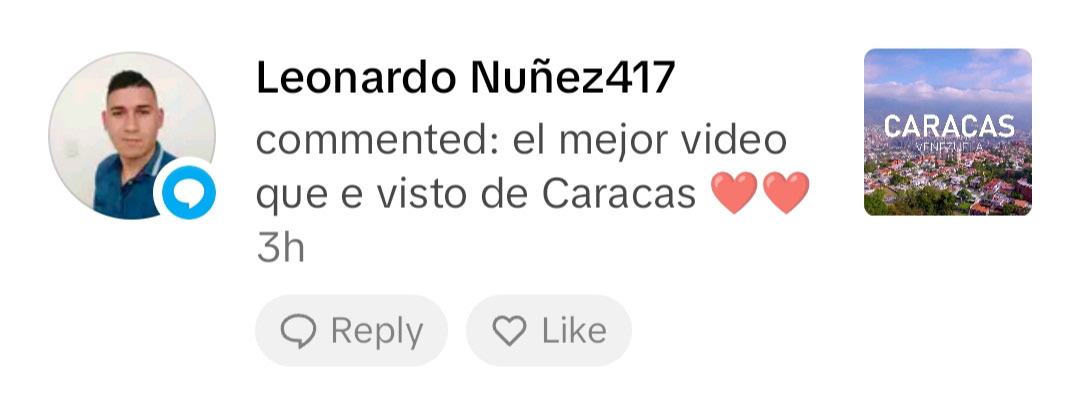Screen dimensions: 1080x416
Task: Click the 3h timestamp
Action: (x=280, y=249)
